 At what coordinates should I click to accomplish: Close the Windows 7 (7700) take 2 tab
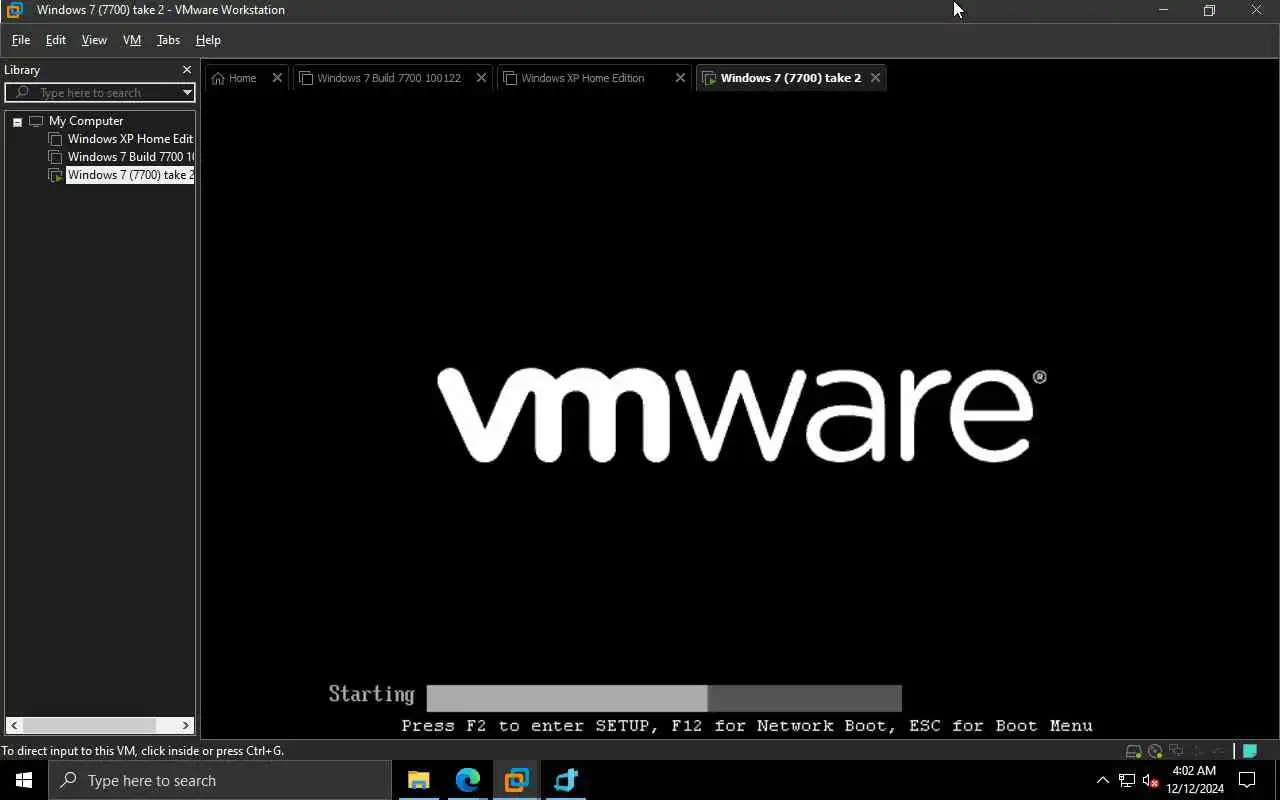coord(875,78)
